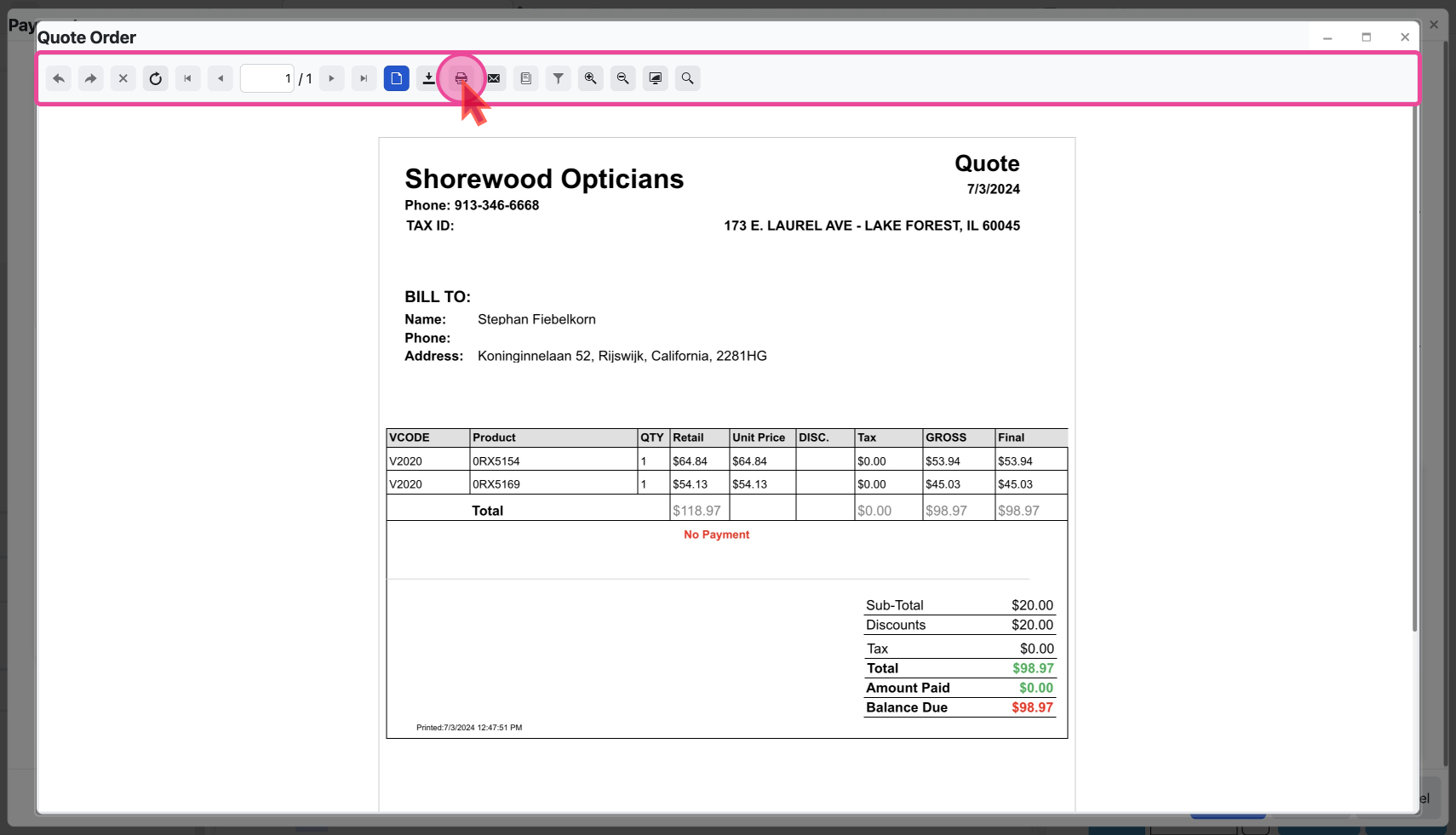
Task: Go to the previous page
Action: [221, 78]
